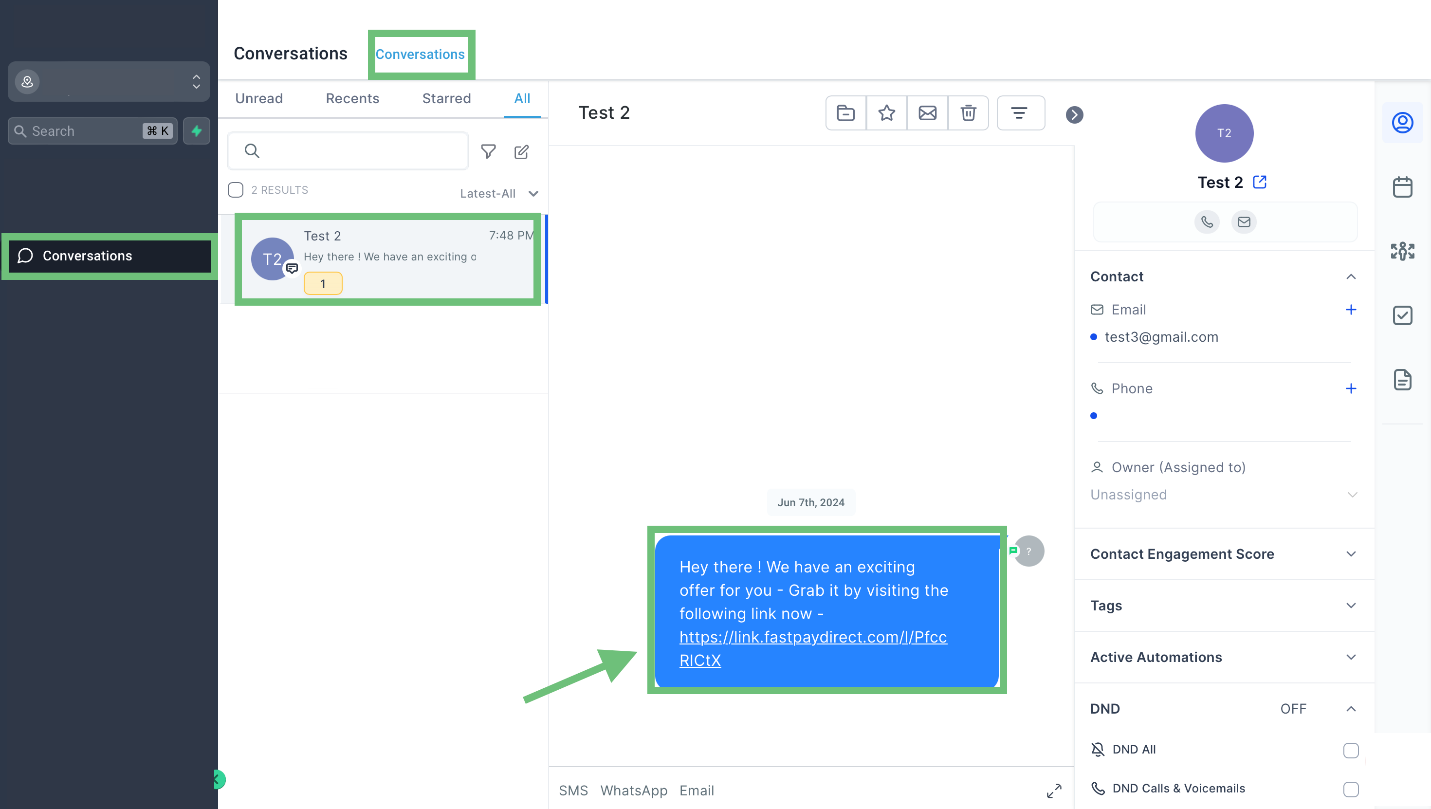Viewport: 1431px width, 809px height.
Task: Click the T2 avatar in conversation list
Action: 272,259
